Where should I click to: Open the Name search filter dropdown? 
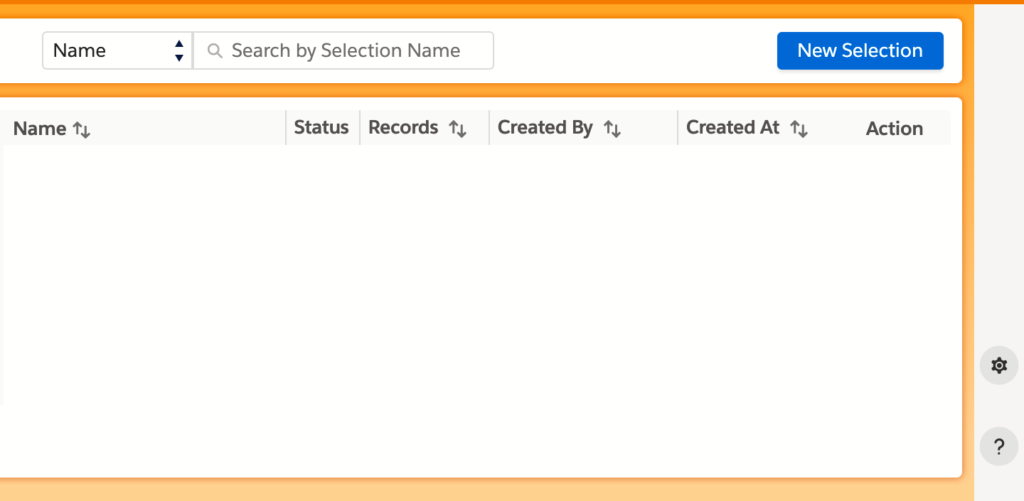coord(117,50)
